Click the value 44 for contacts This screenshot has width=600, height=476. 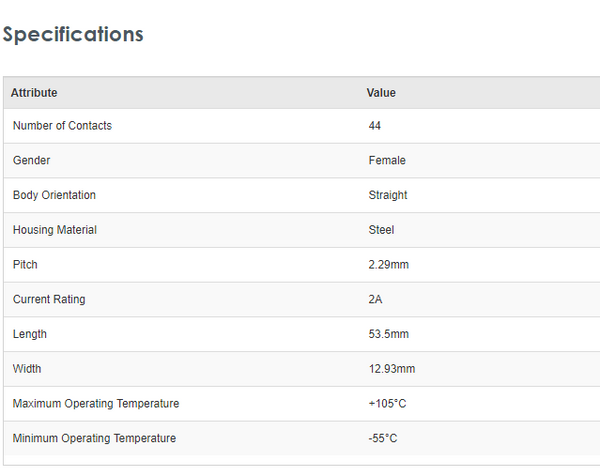pos(375,126)
